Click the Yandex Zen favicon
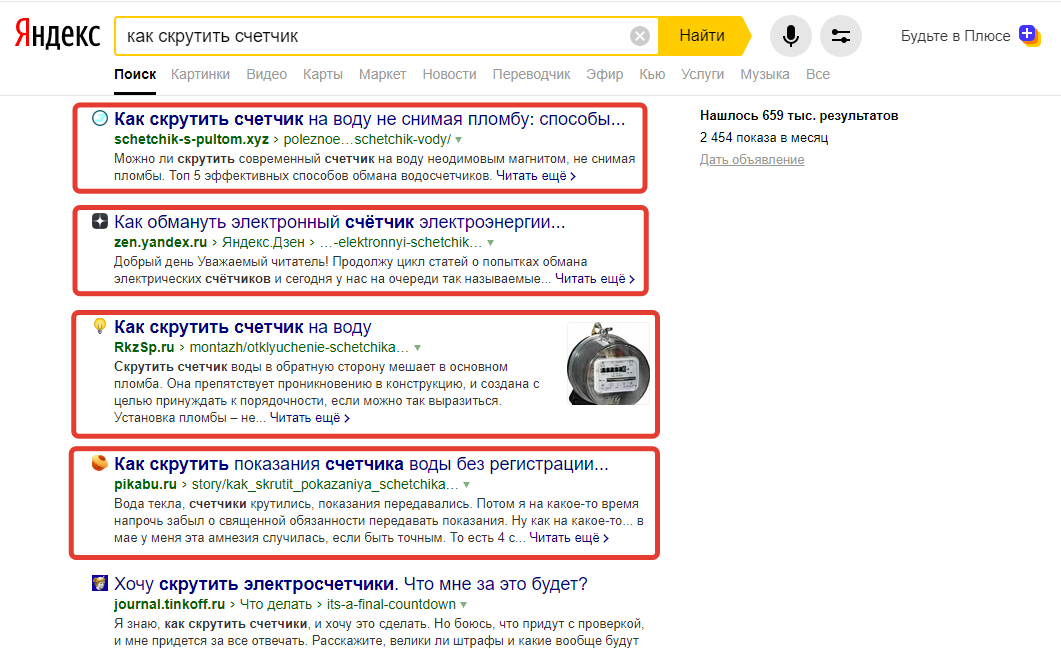The height and width of the screenshot is (648, 1061). click(99, 221)
